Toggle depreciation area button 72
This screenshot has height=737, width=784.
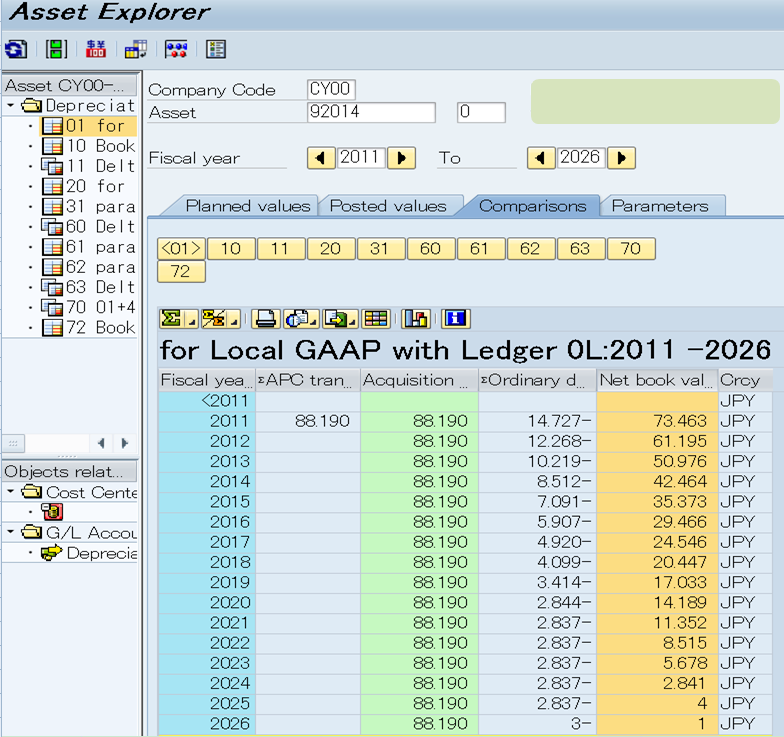click(182, 272)
